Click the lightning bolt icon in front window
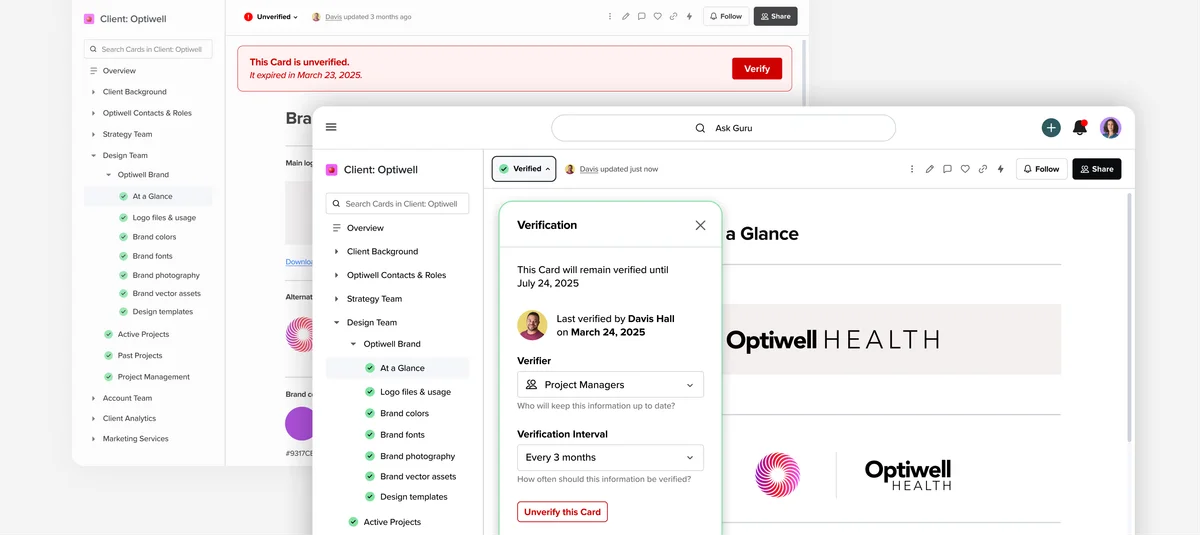 coord(1001,169)
